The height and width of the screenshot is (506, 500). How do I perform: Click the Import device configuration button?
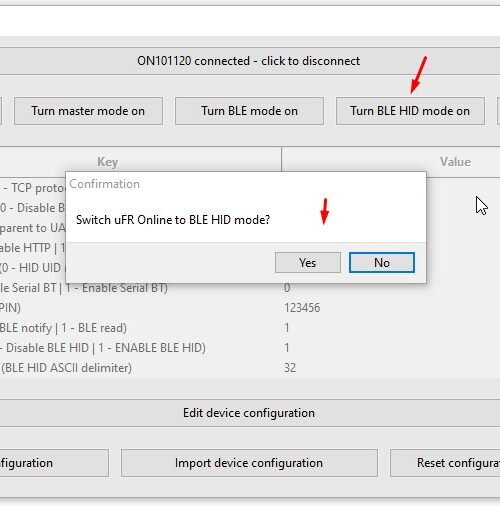249,463
